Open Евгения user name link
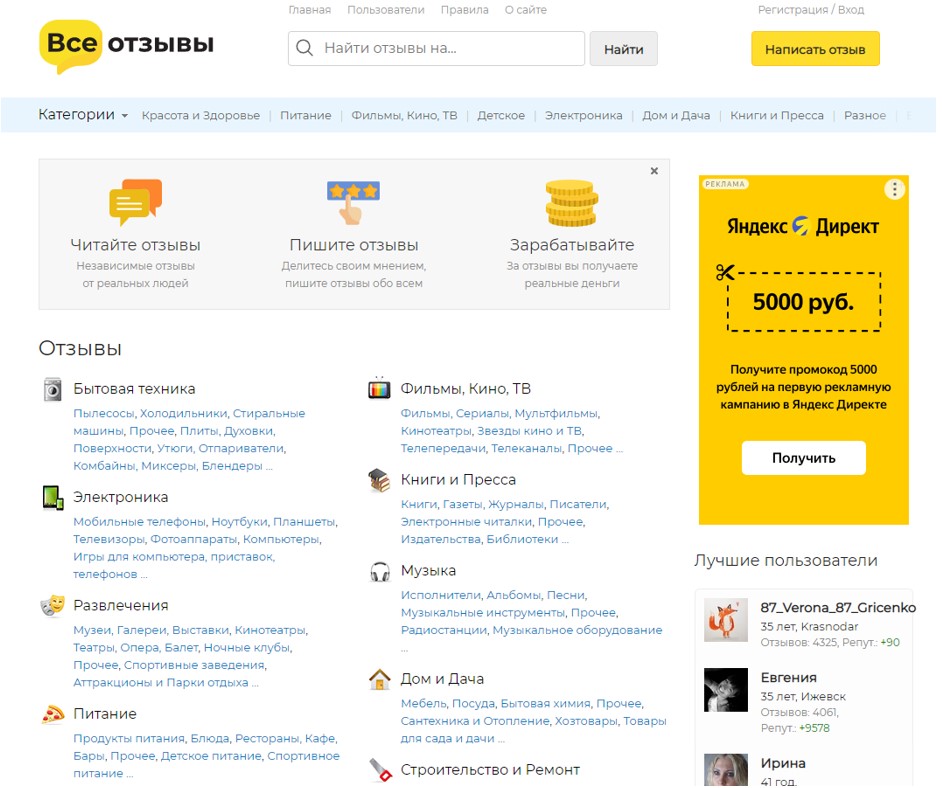 pyautogui.click(x=788, y=677)
